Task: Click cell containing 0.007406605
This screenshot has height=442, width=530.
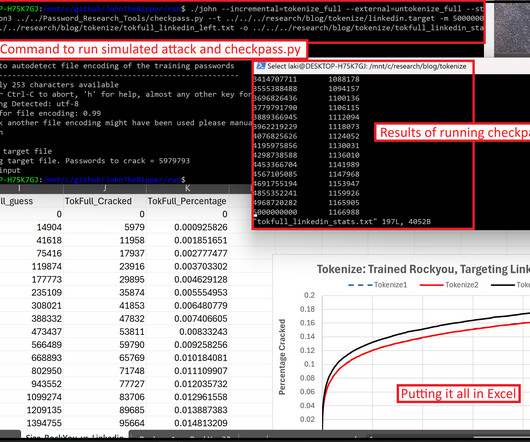Action: 188,319
